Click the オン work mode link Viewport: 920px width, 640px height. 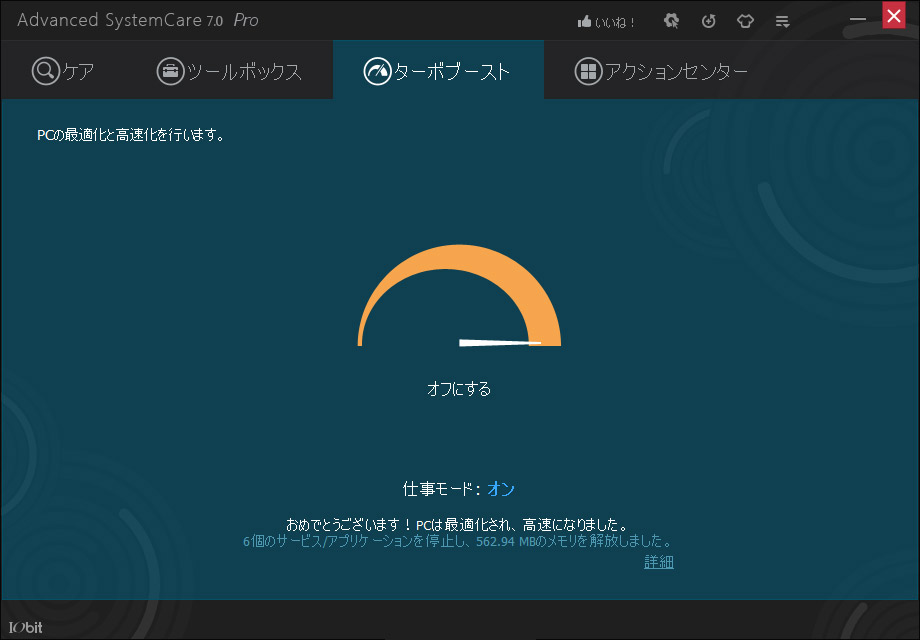point(500,489)
